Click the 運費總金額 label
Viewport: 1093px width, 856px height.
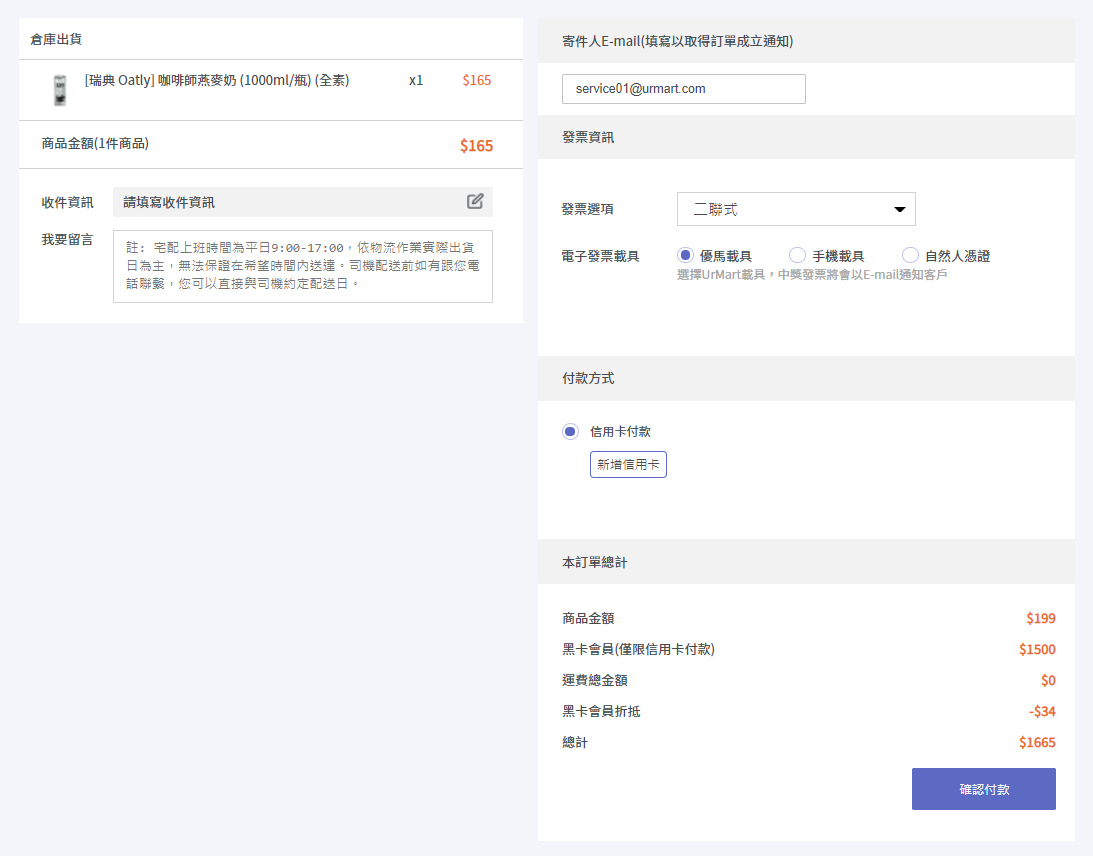tap(595, 680)
